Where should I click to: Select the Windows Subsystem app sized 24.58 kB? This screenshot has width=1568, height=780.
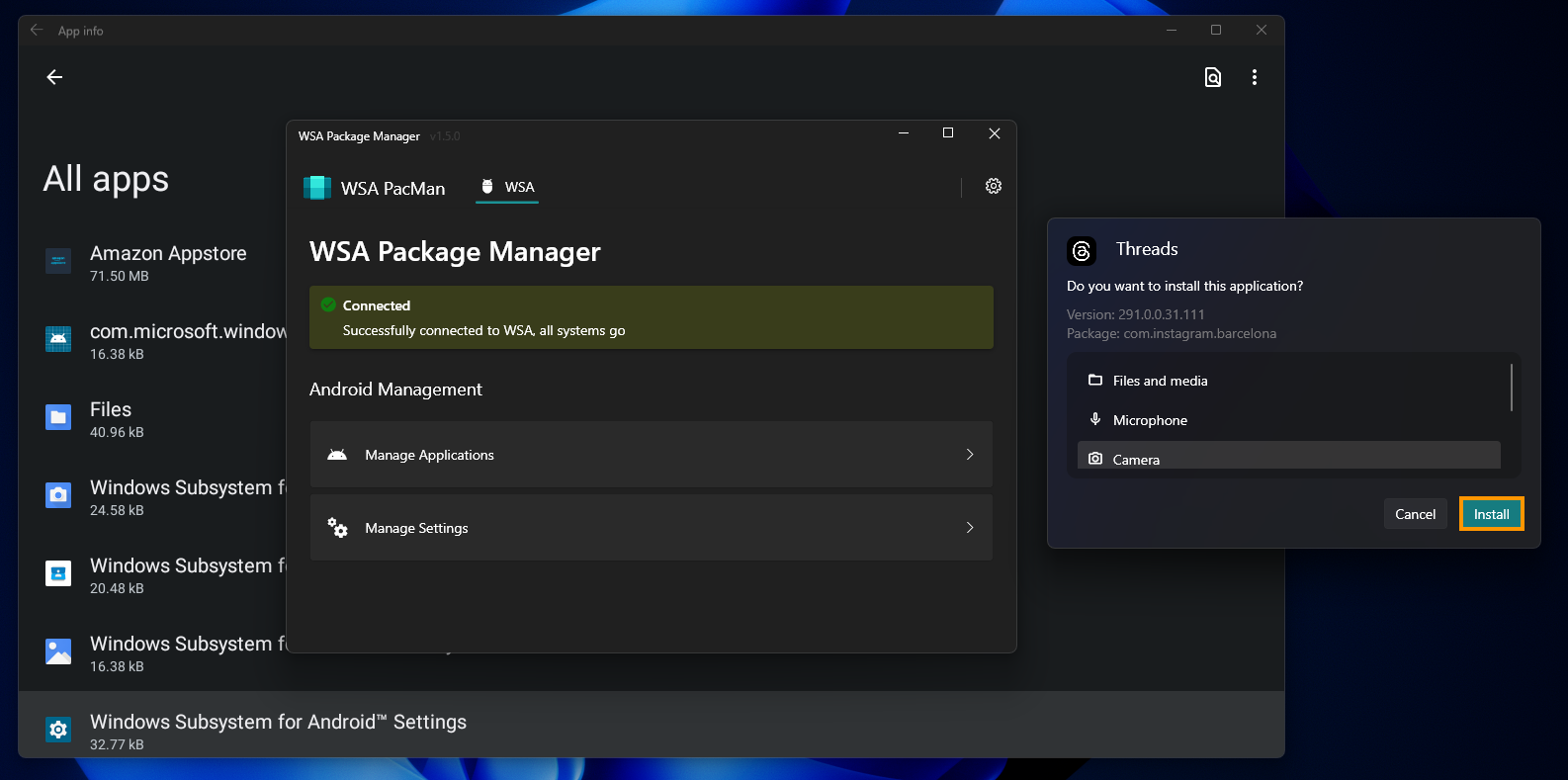point(153,497)
